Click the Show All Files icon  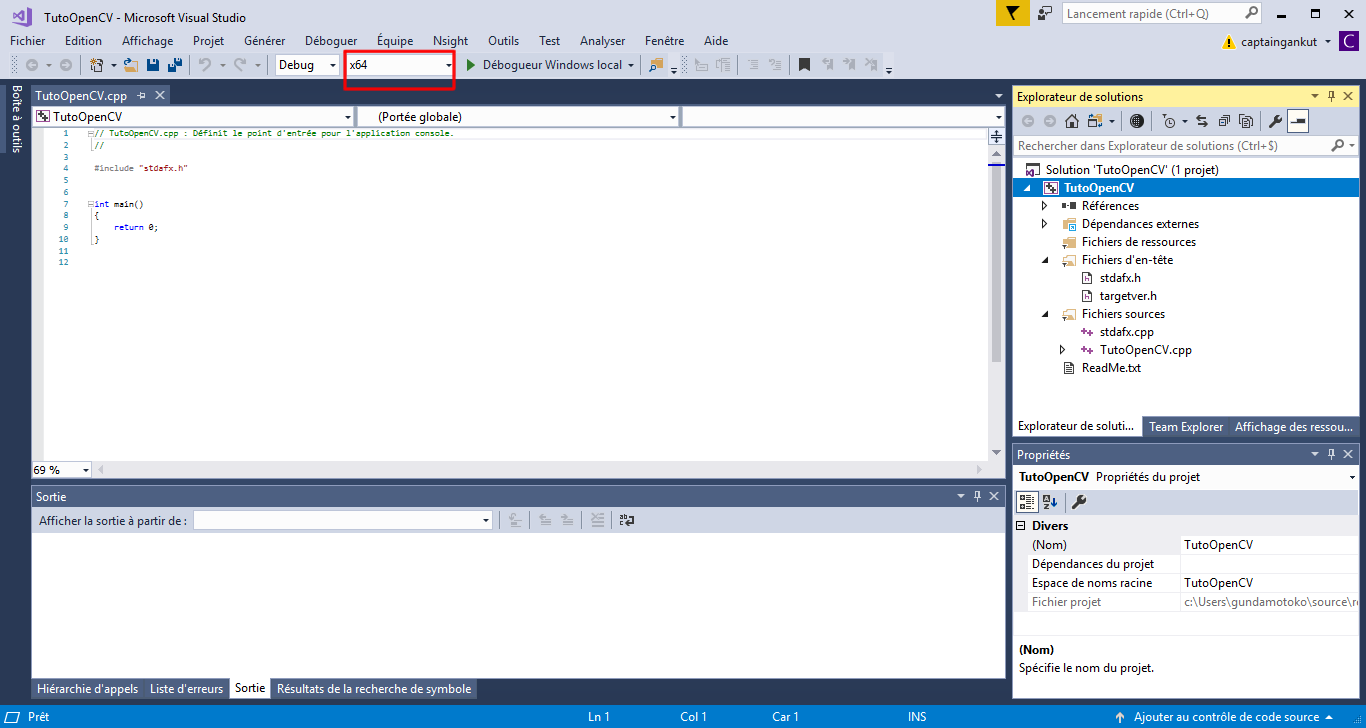(1245, 121)
